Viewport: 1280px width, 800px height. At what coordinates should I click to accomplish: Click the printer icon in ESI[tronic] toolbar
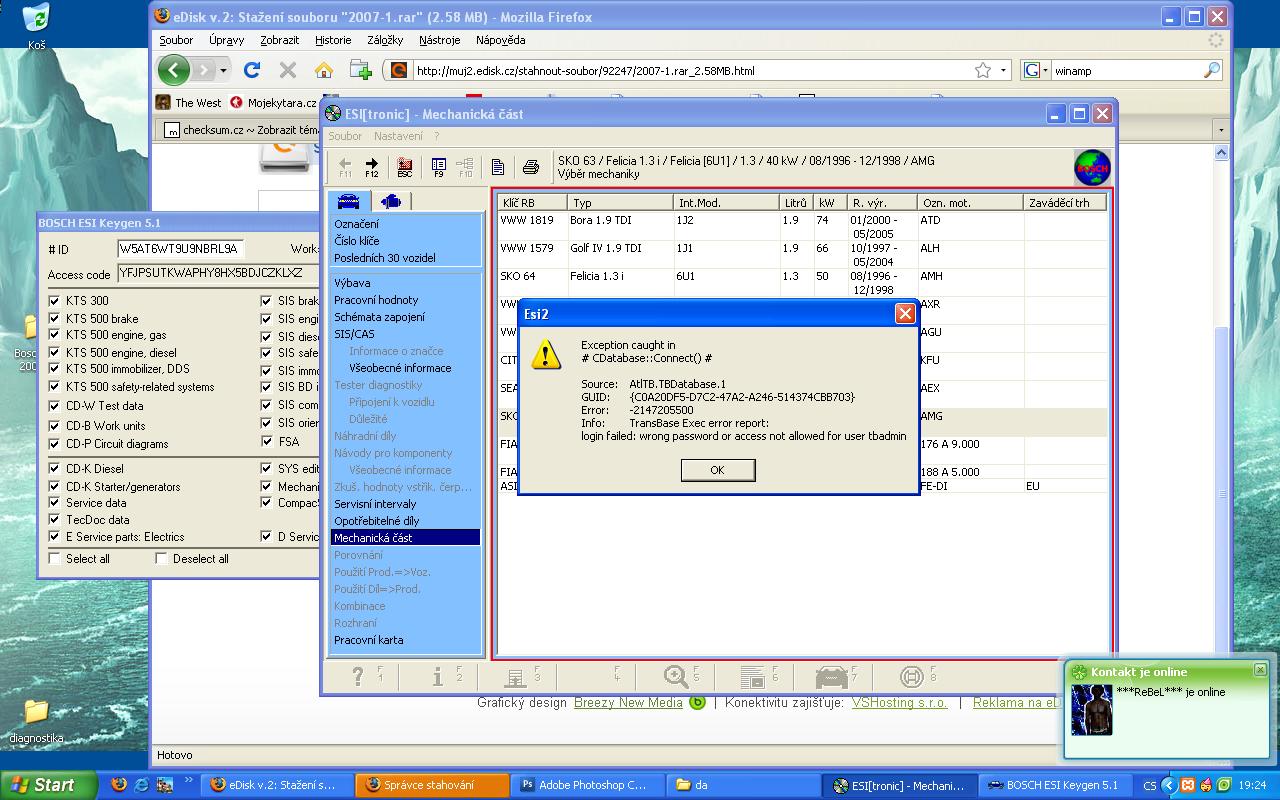(x=530, y=167)
